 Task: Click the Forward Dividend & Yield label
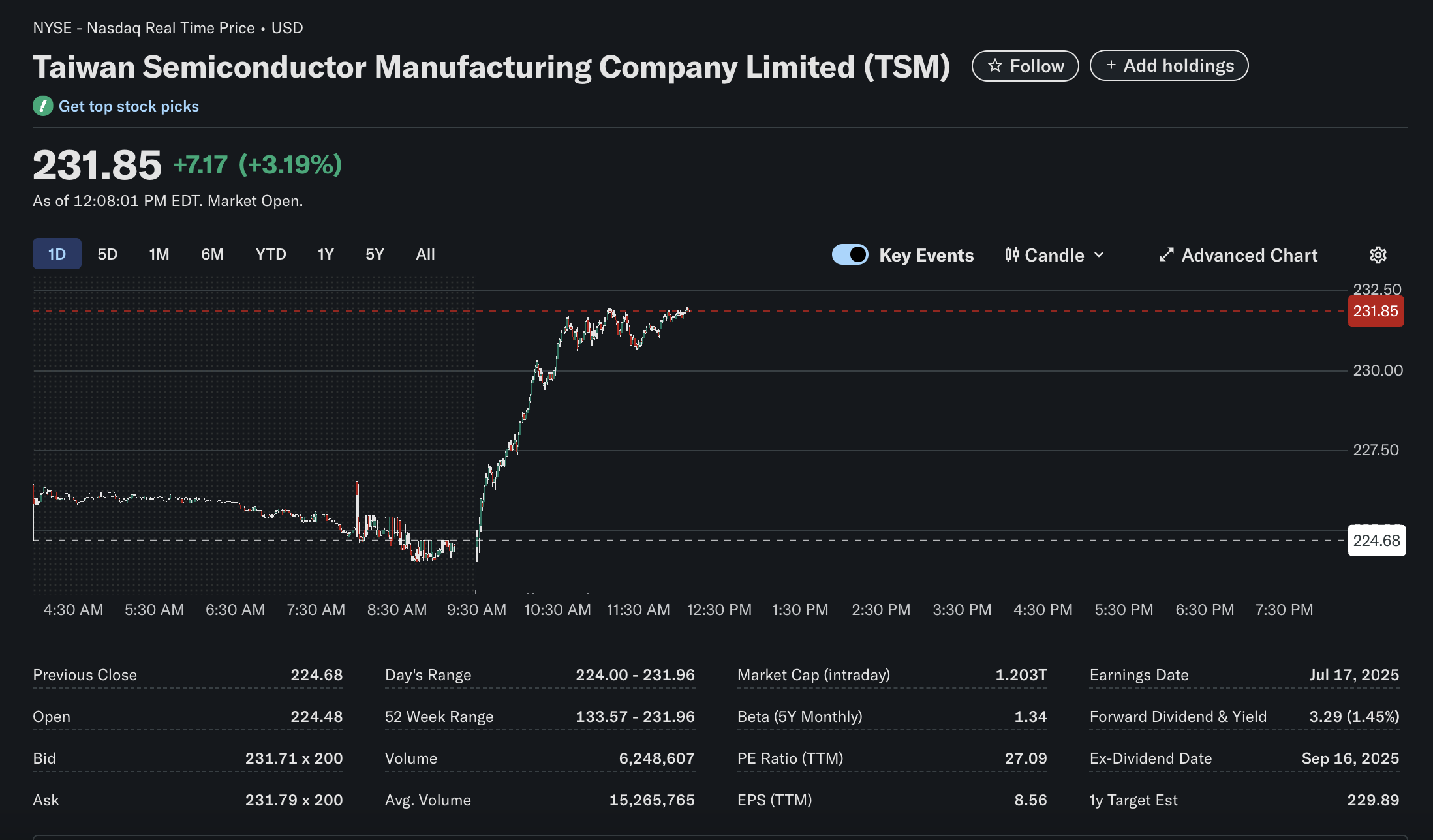point(1178,717)
